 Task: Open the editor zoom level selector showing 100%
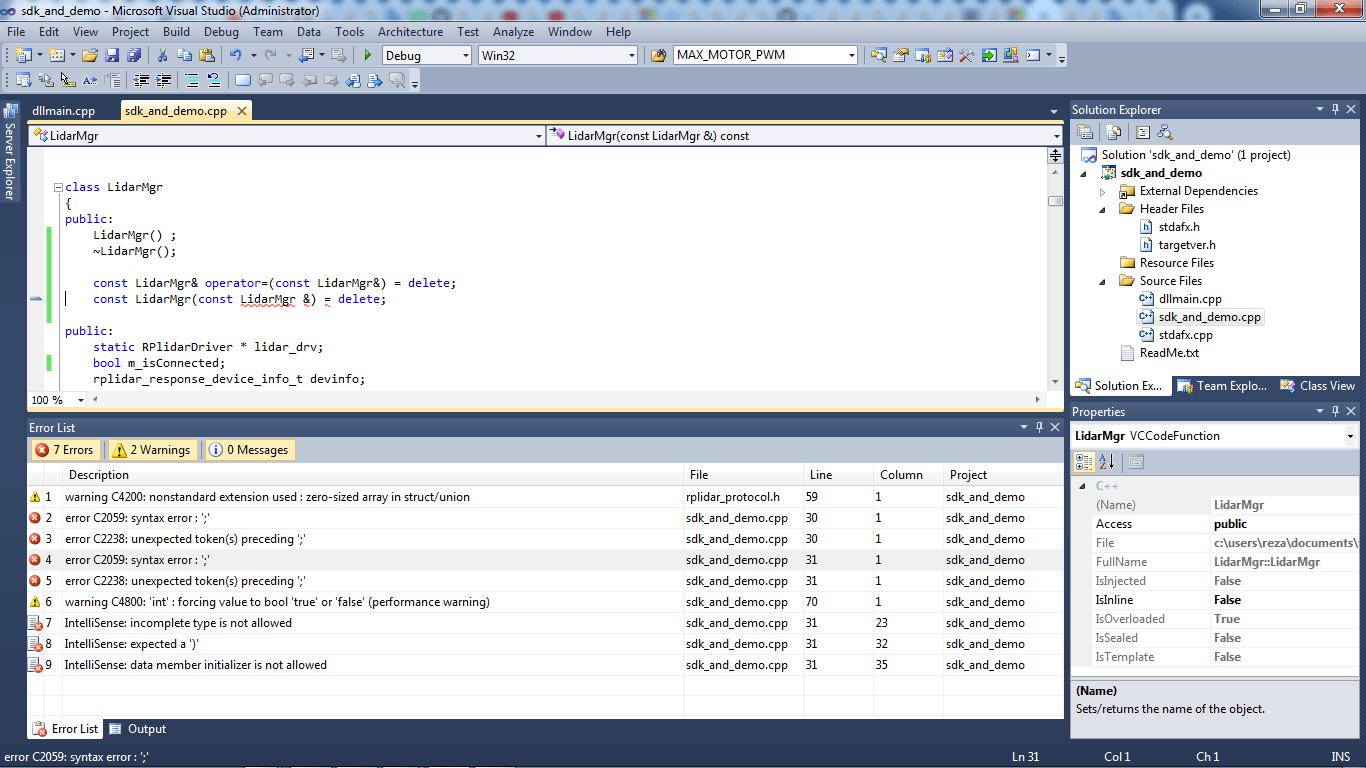[x=56, y=399]
